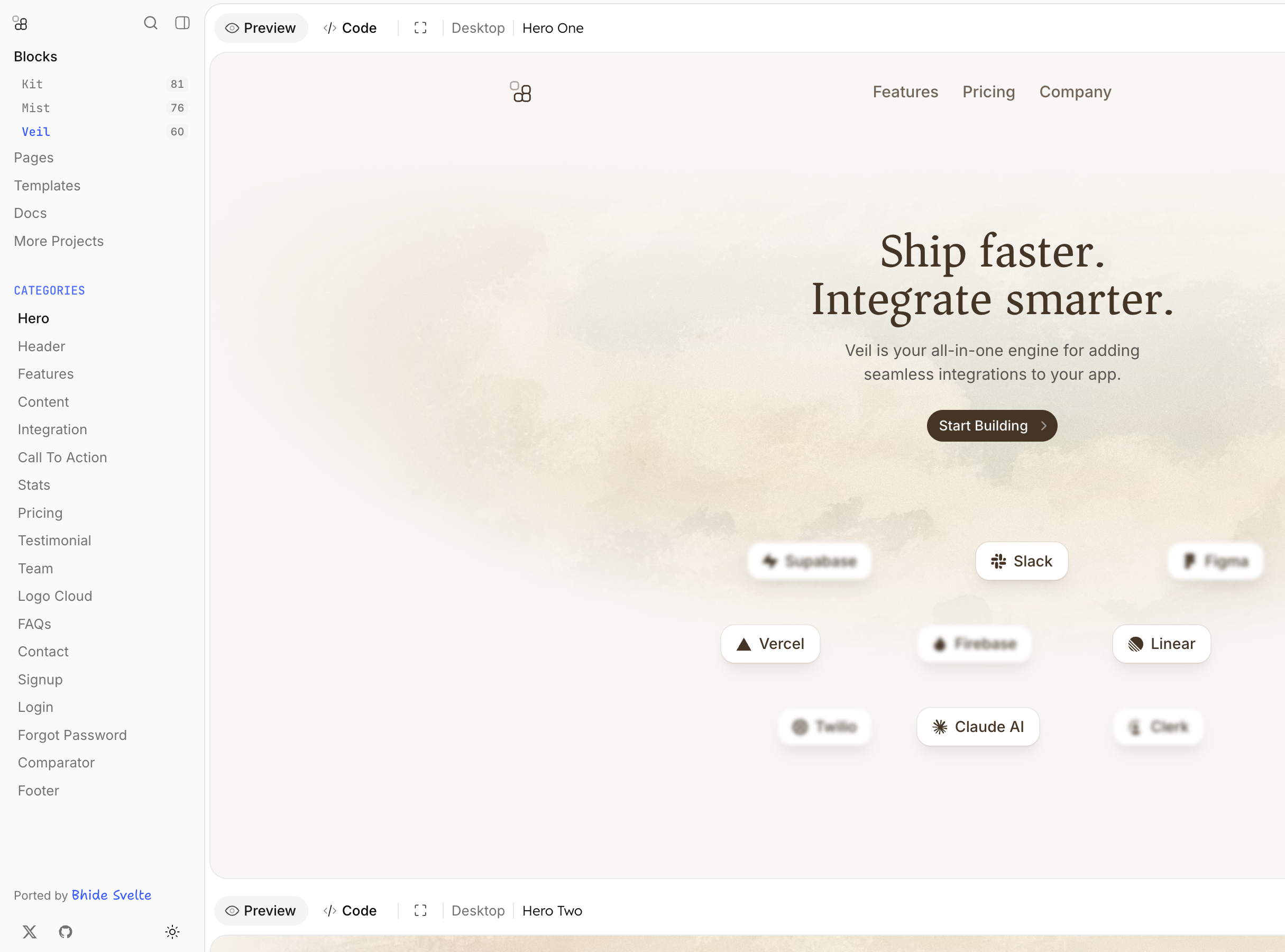Select the Claude AI integration chip

(978, 727)
